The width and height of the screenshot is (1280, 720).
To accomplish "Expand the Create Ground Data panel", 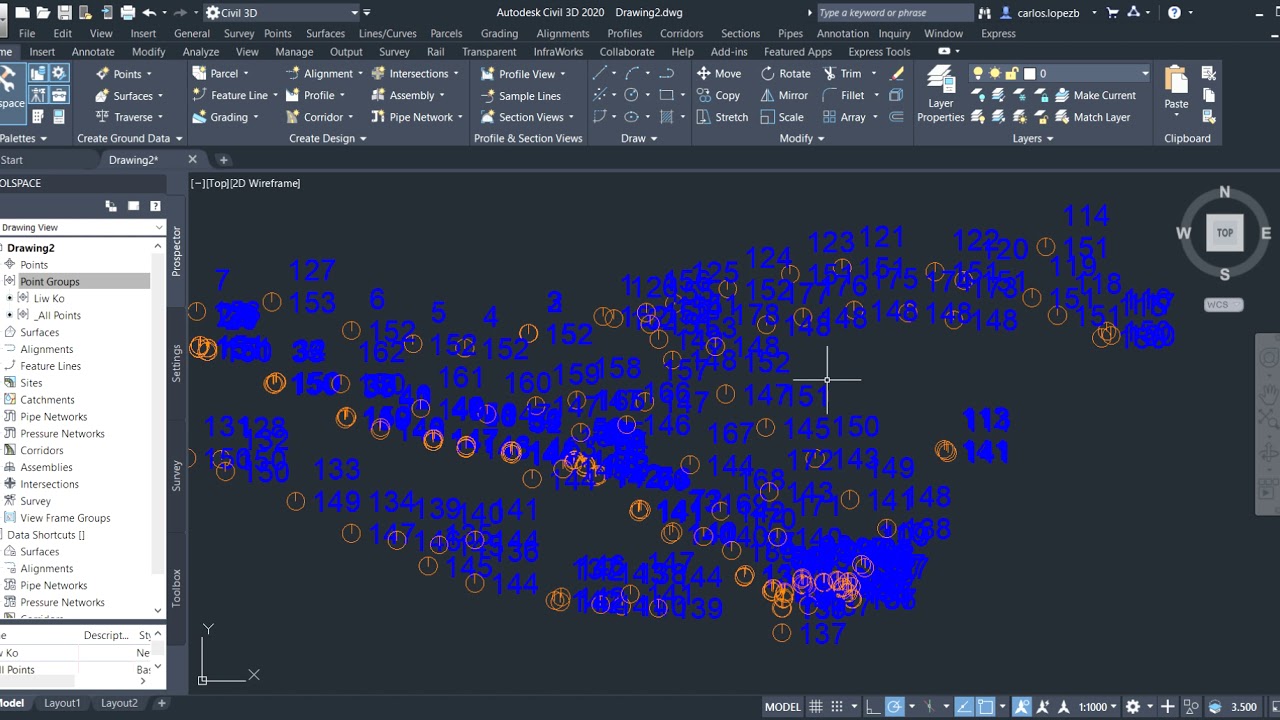I will (x=130, y=138).
